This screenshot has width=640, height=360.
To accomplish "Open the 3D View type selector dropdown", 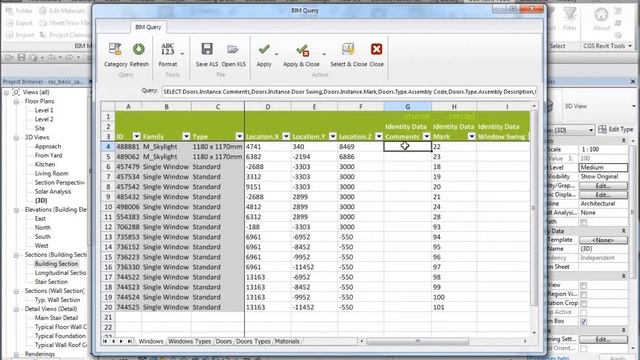I will point(633,106).
